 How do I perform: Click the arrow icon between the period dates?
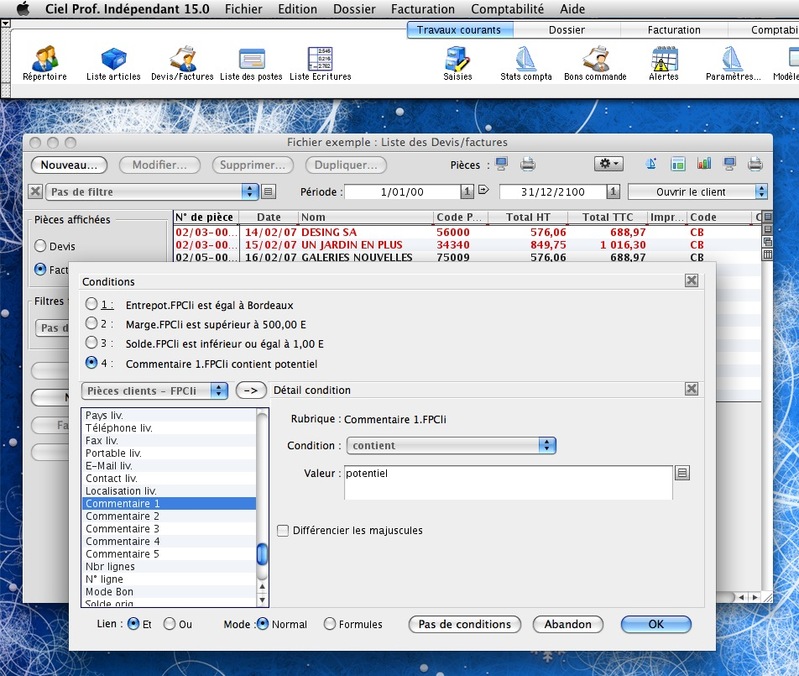pos(484,190)
